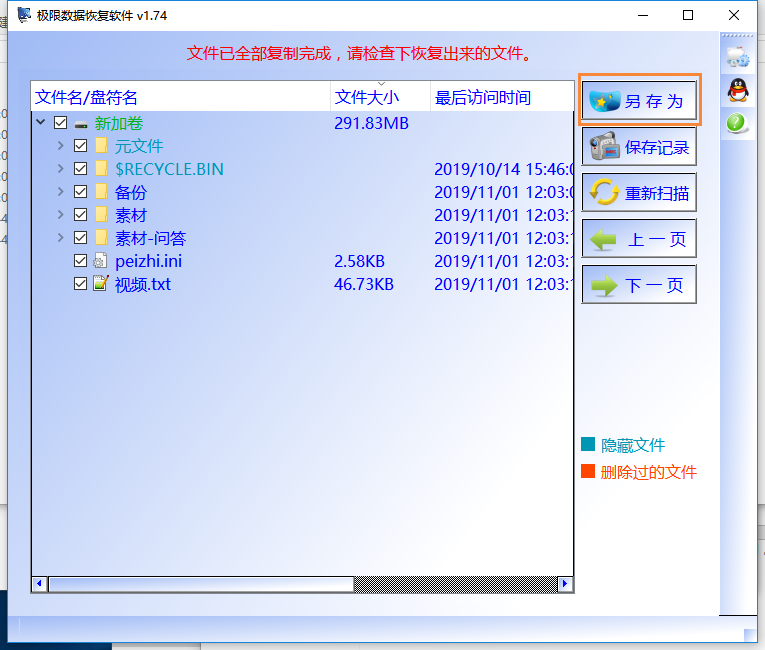The height and width of the screenshot is (650, 765).
Task: Select the 视频.txt file name
Action: click(x=143, y=284)
